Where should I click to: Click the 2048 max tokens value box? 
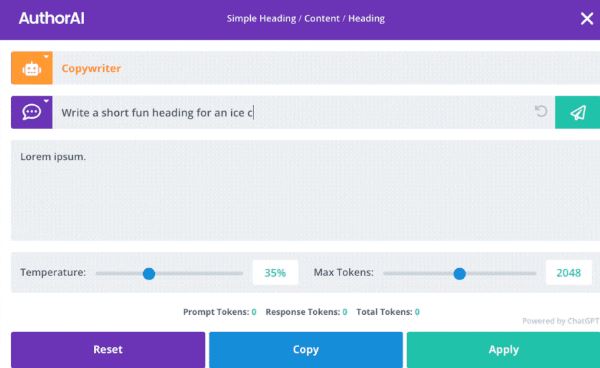tap(569, 273)
